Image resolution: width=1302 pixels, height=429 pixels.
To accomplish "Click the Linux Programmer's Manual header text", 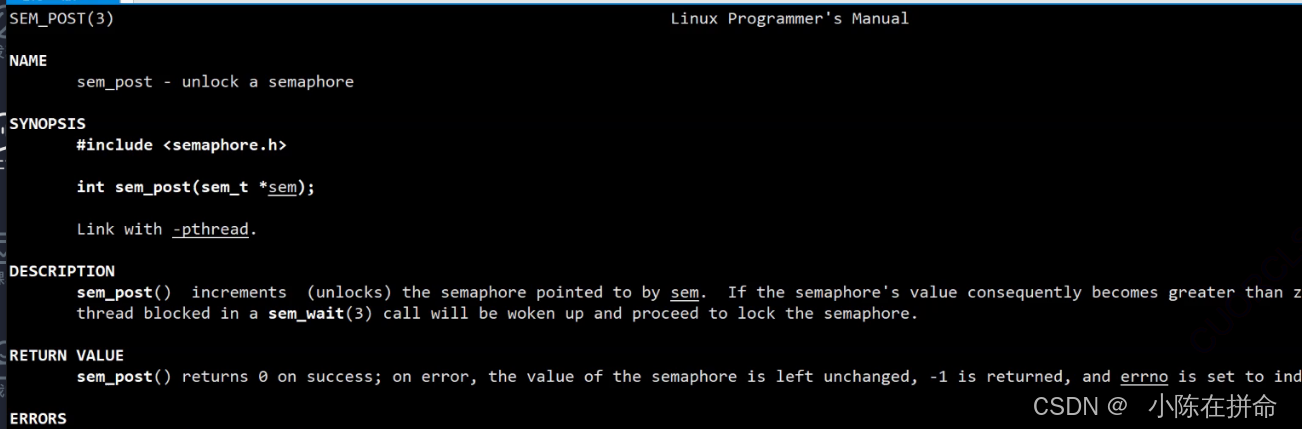I will (790, 18).
